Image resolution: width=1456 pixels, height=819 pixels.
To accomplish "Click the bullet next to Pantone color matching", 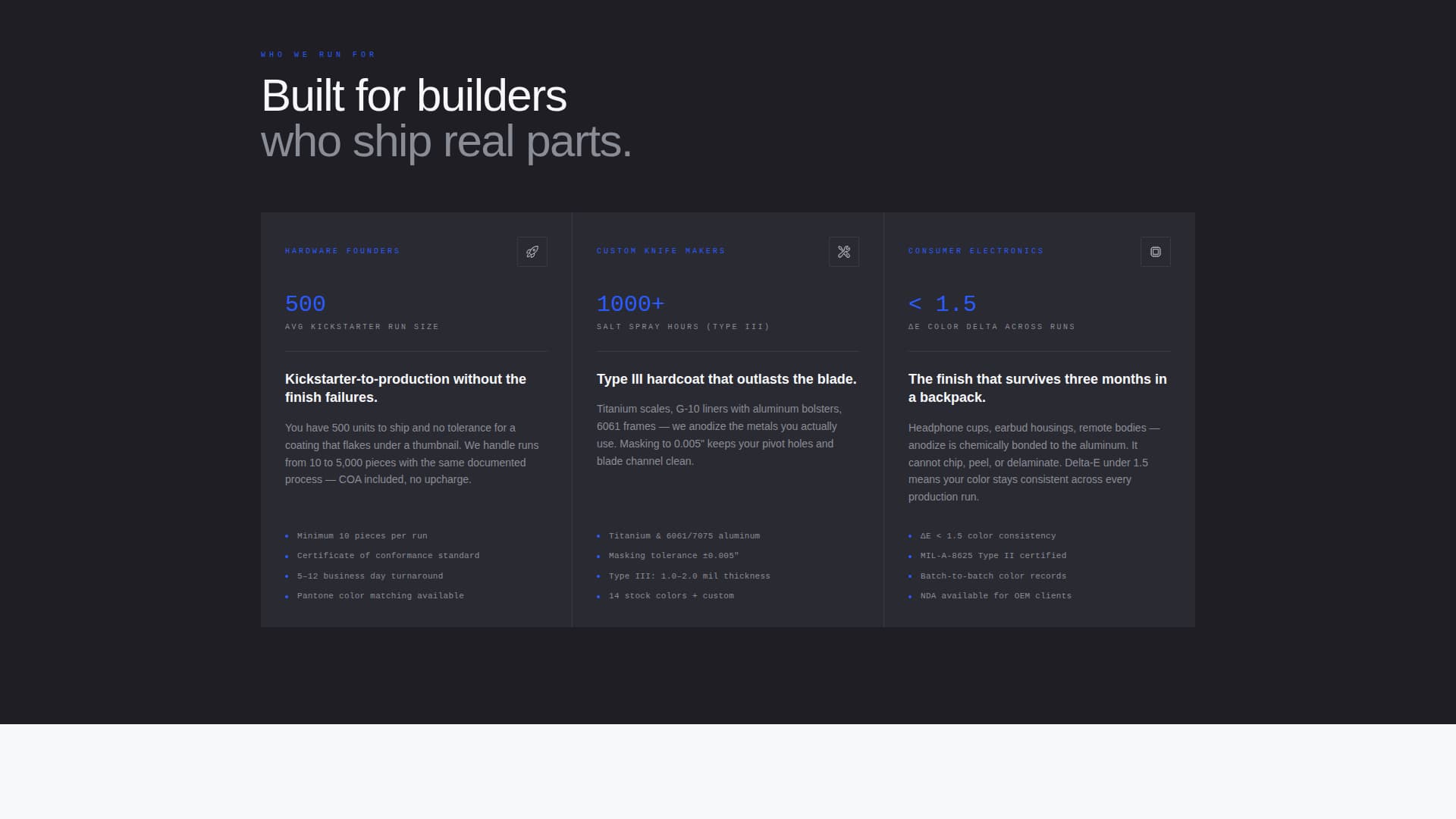I will click(288, 597).
